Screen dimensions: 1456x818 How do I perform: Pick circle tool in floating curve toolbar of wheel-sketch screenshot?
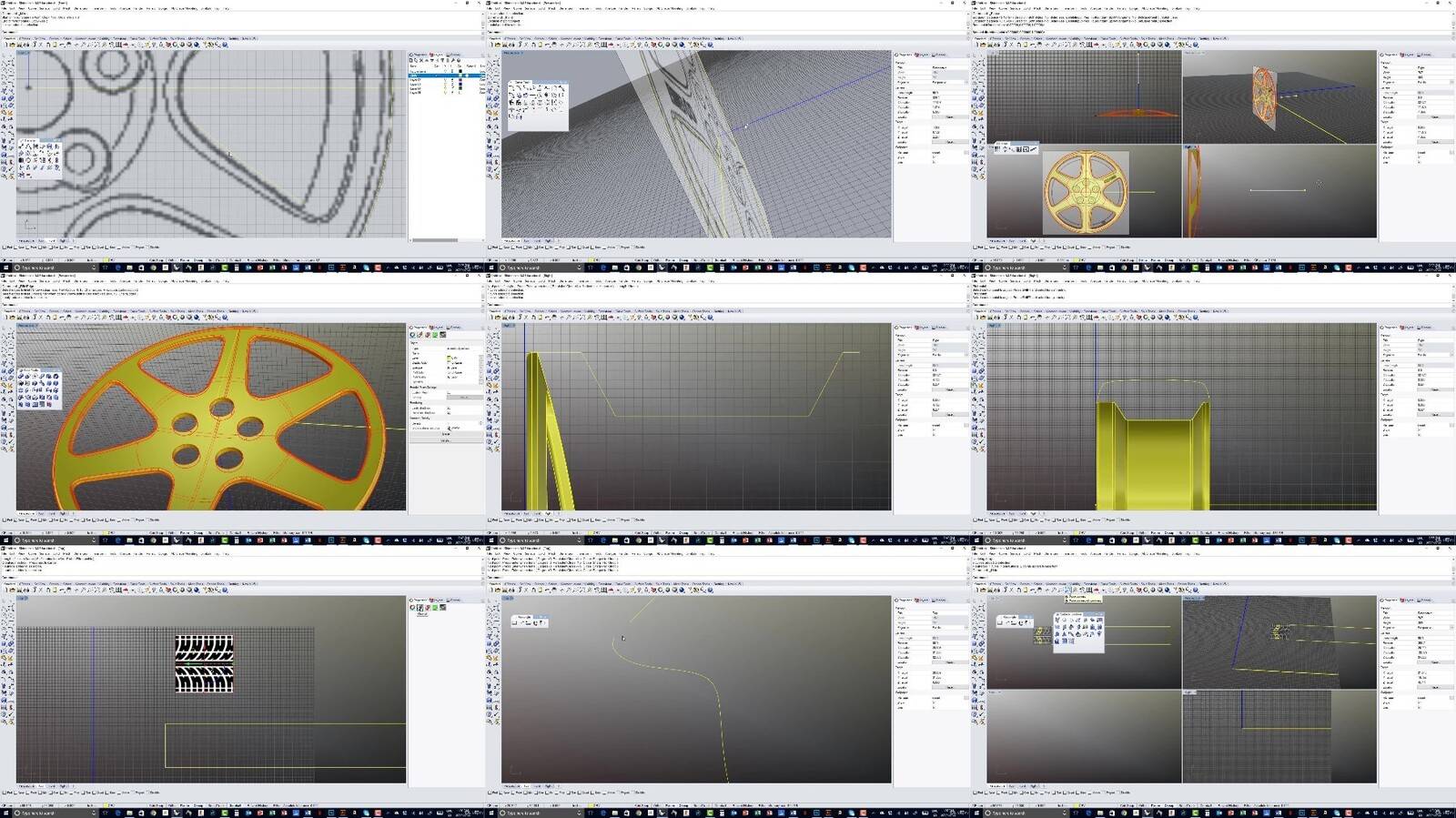click(28, 160)
